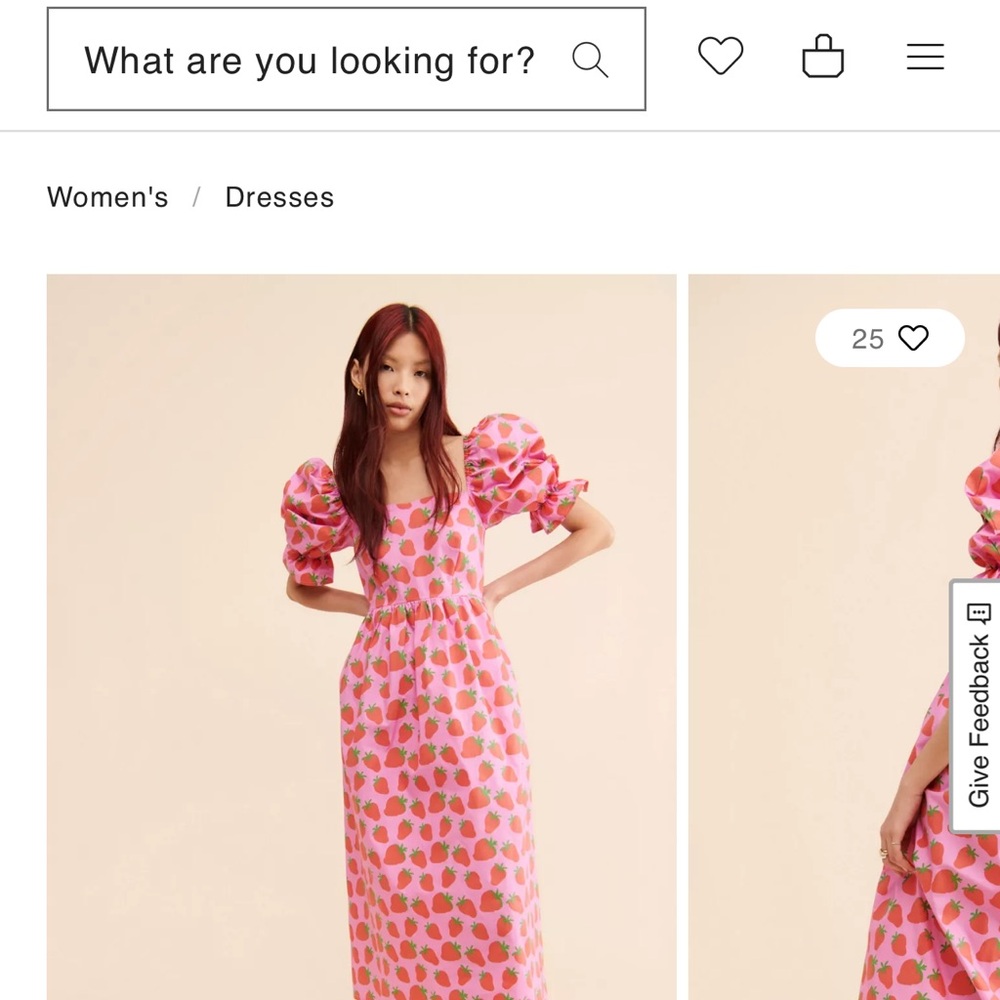
Task: Click the search magnifier icon
Action: [x=590, y=60]
